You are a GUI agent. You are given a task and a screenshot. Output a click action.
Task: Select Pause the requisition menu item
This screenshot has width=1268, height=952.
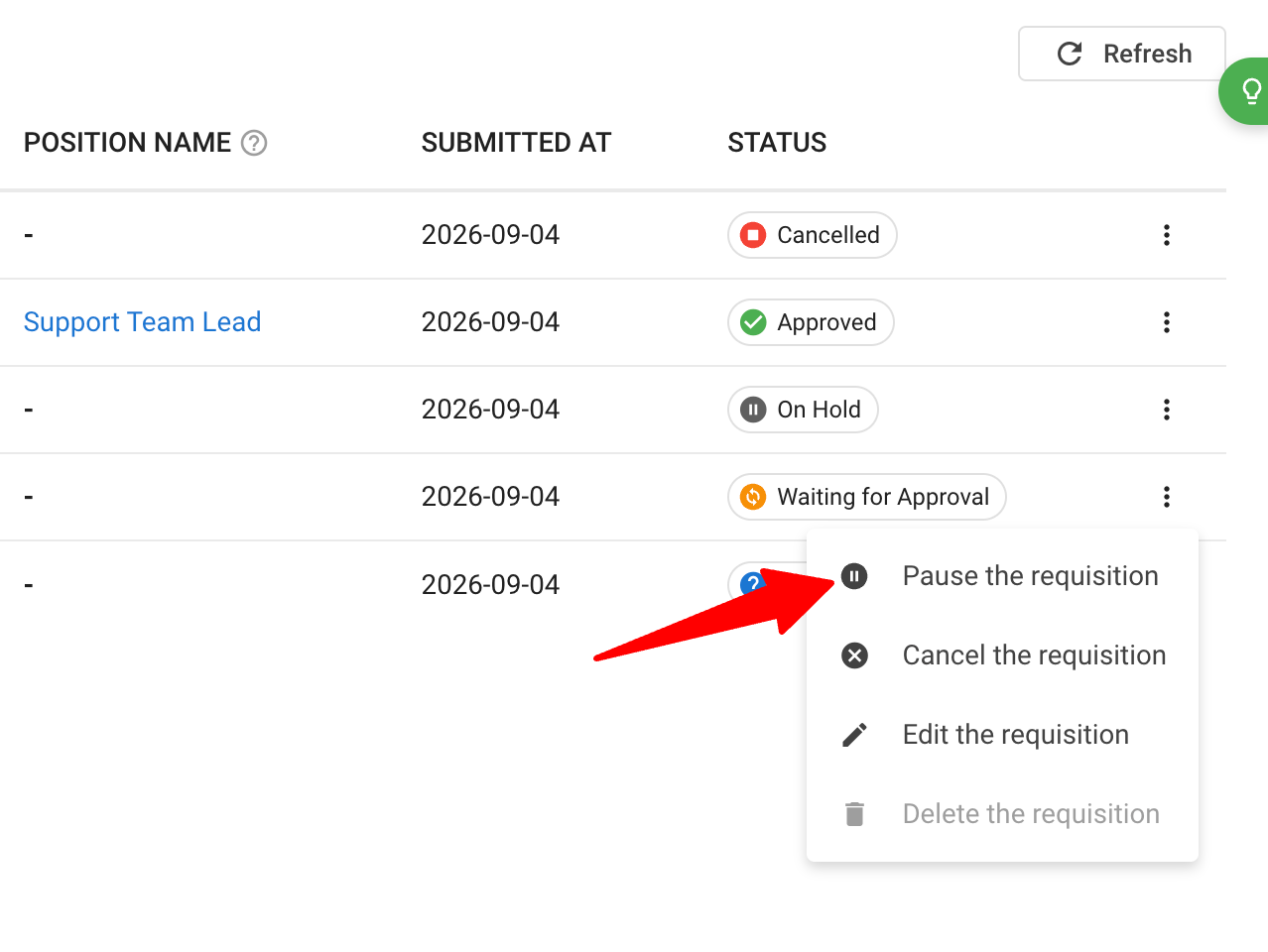(x=1002, y=576)
